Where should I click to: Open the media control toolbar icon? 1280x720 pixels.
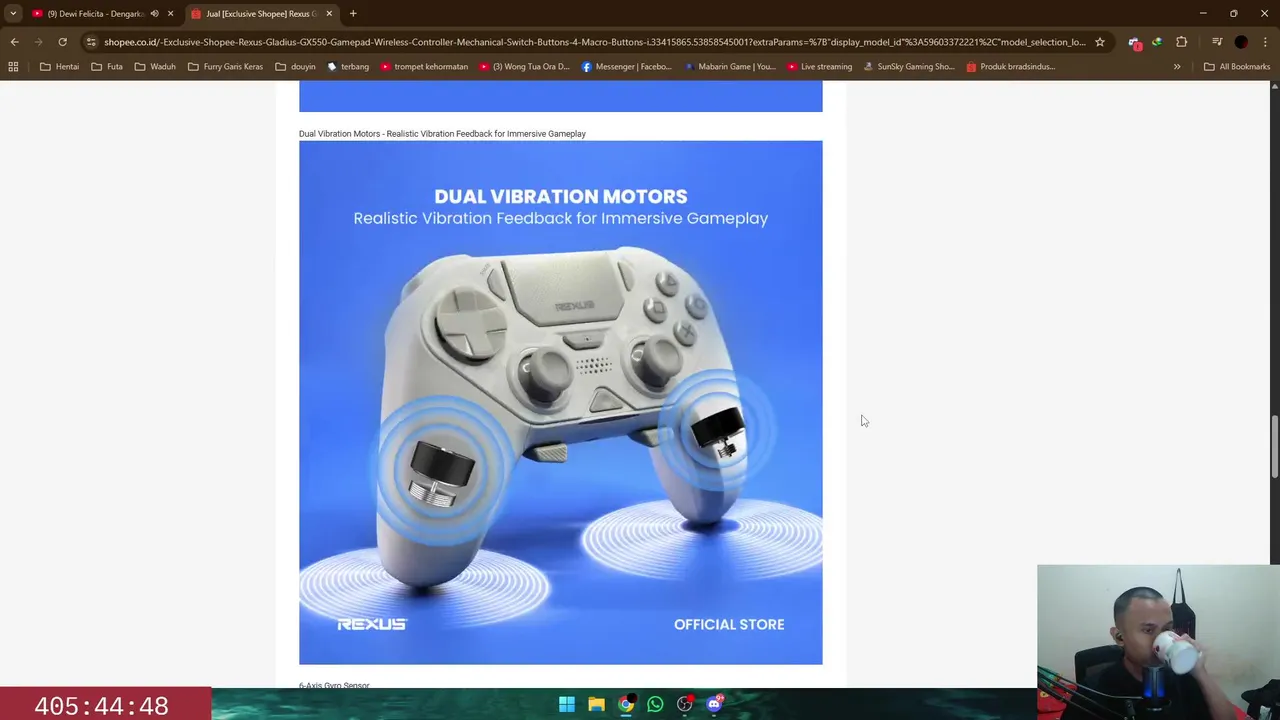pos(1217,42)
